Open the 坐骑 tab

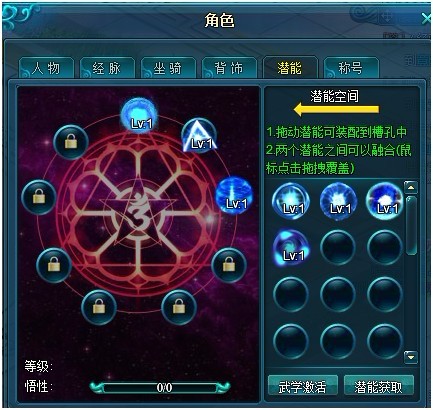168,68
